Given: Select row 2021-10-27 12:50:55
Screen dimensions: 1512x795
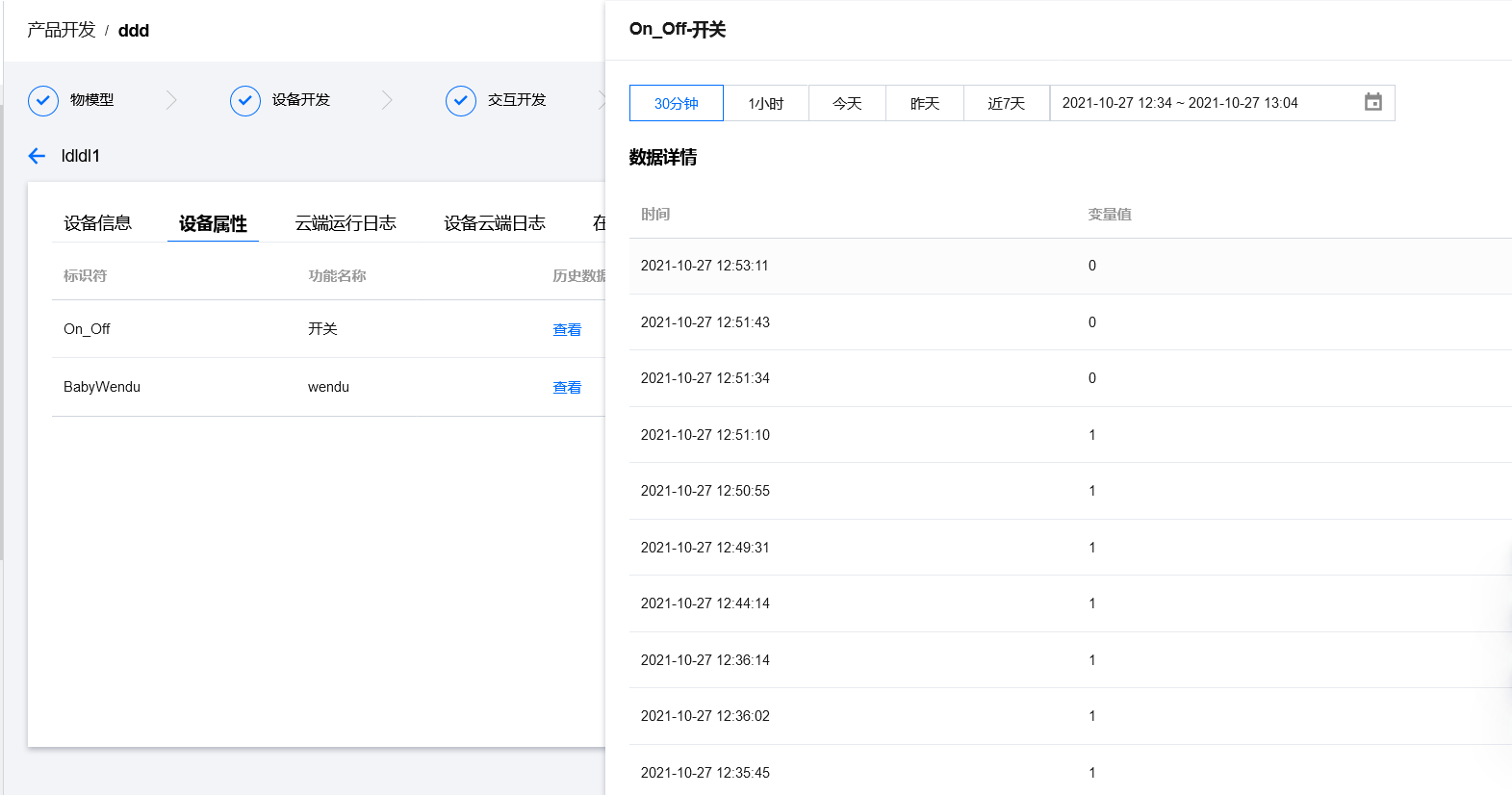Looking at the screenshot, I should pos(1070,491).
